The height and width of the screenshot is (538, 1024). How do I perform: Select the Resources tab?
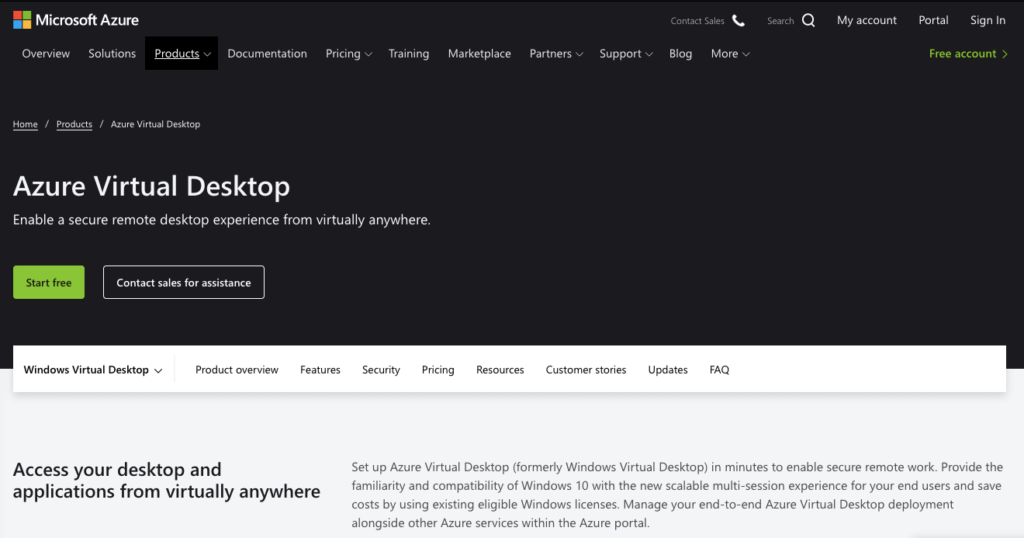pyautogui.click(x=500, y=370)
